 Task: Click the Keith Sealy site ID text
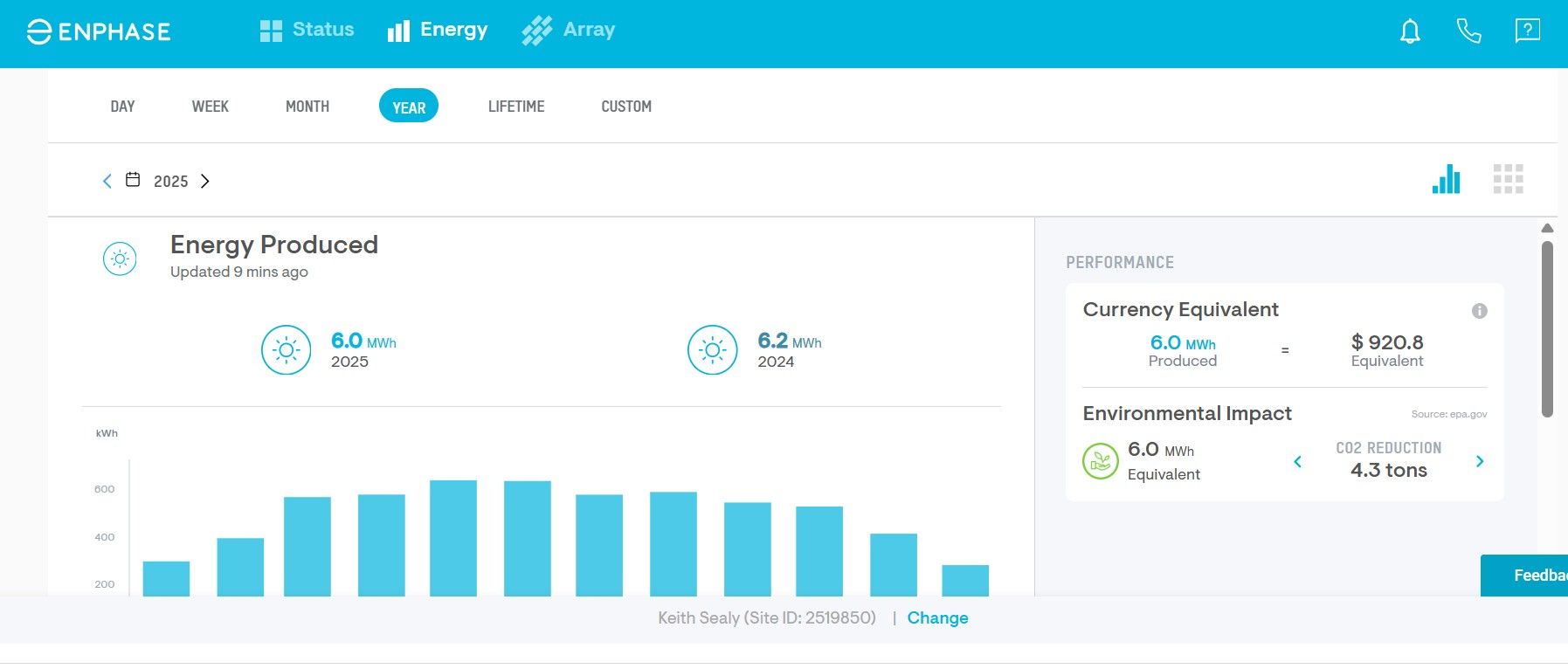767,617
